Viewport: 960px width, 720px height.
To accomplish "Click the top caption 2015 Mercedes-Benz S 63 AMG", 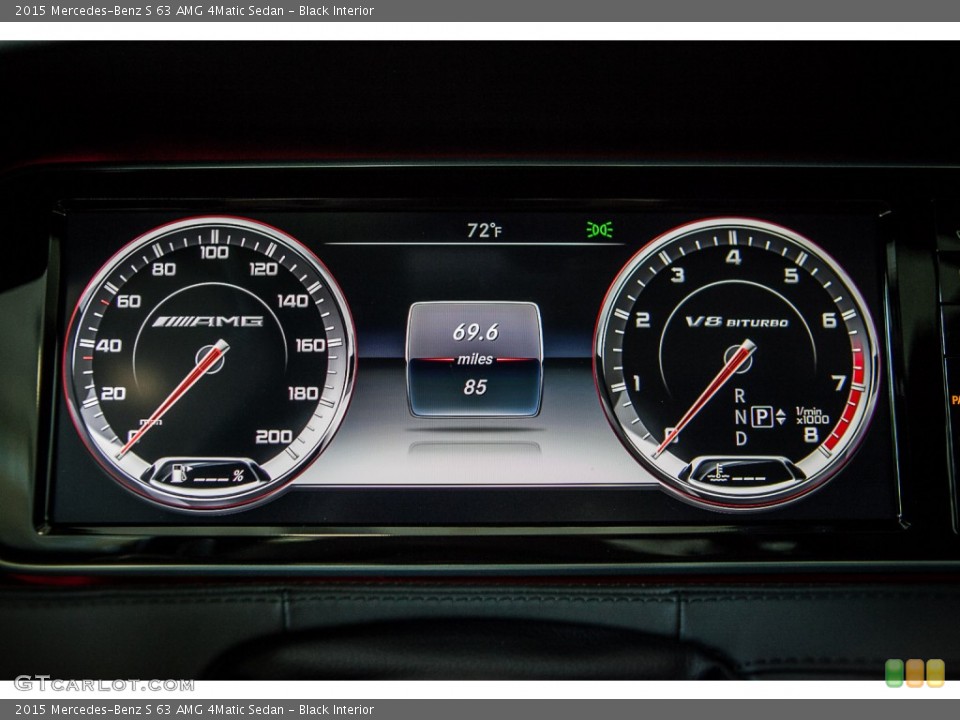I will (194, 10).
